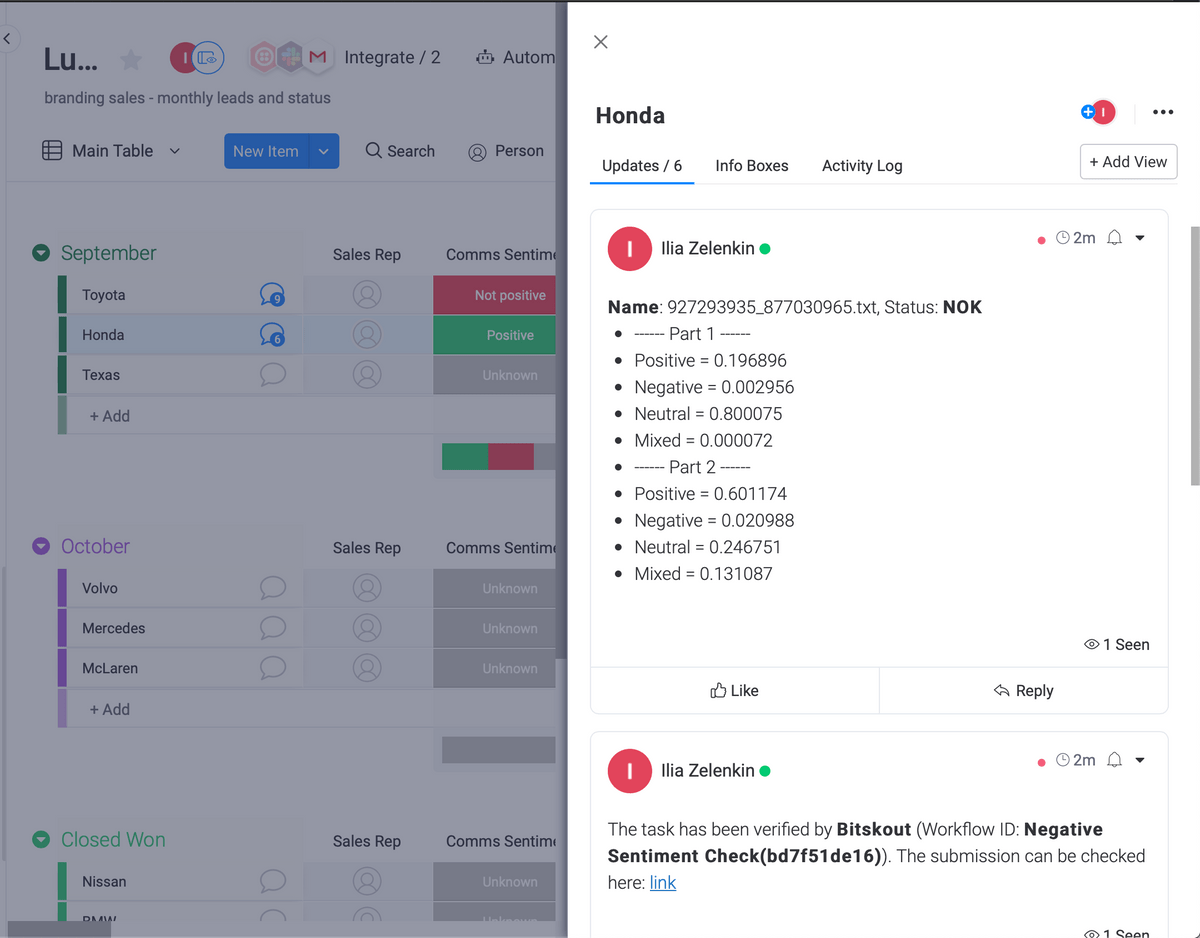Open the Nissan conversation bubble

(272, 881)
